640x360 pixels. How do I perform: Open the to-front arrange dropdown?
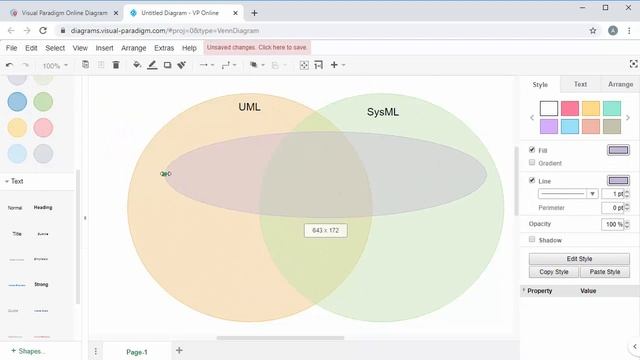[x=257, y=65]
